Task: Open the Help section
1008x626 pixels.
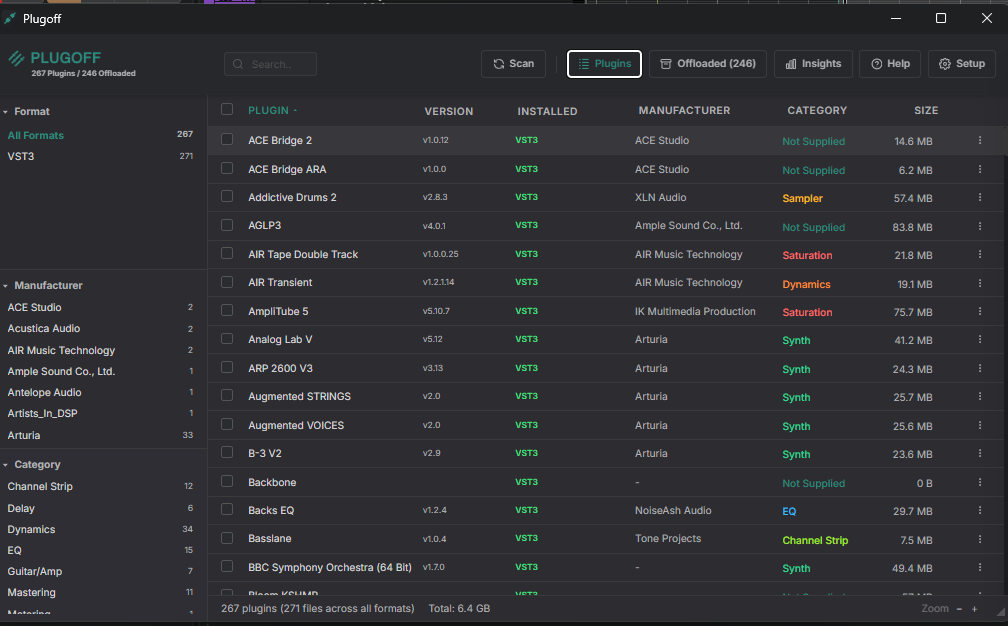Action: click(x=890, y=64)
